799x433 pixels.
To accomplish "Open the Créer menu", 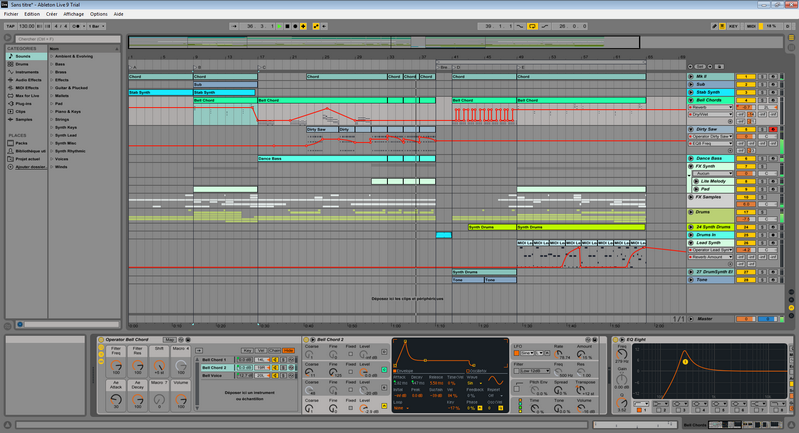I will (x=51, y=14).
